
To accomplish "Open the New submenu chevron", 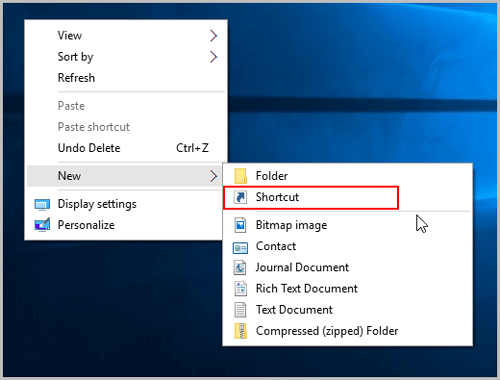I will pyautogui.click(x=213, y=176).
